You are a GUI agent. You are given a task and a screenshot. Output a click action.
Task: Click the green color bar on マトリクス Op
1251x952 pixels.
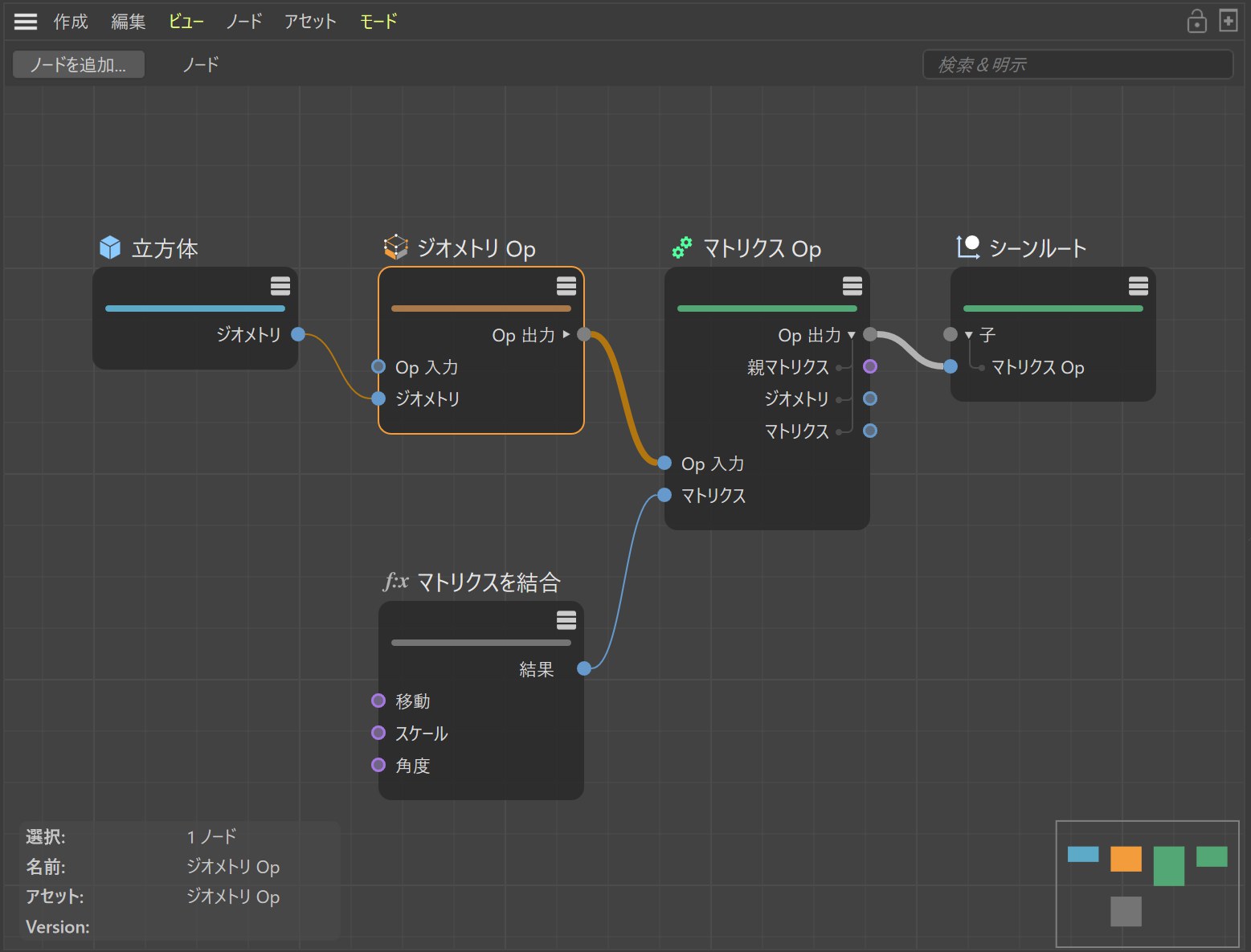(767, 308)
